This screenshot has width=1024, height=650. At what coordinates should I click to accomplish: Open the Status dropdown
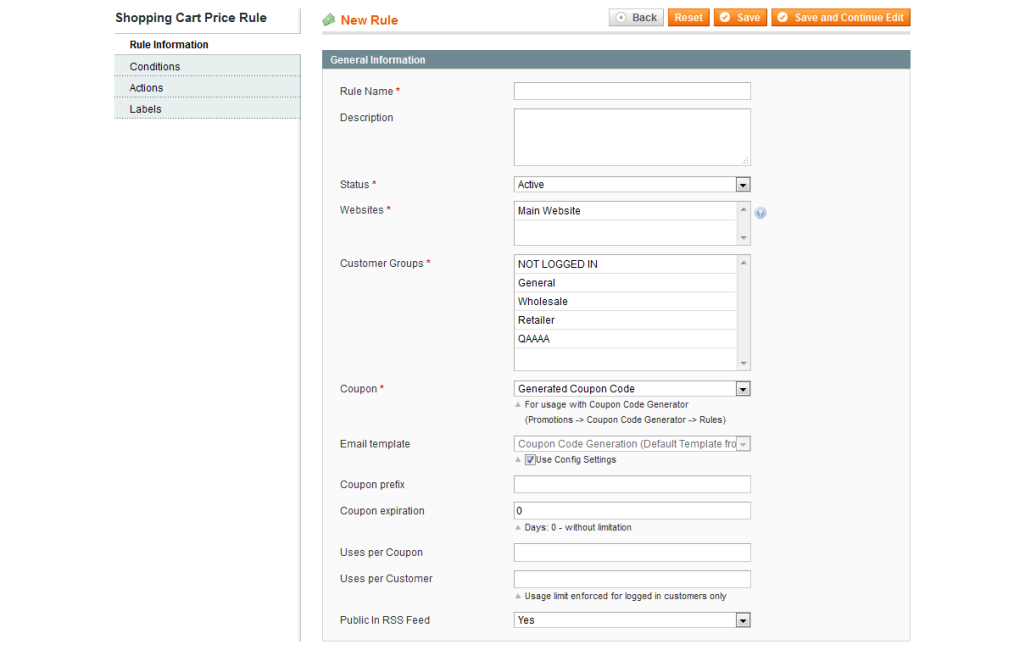[x=632, y=185]
